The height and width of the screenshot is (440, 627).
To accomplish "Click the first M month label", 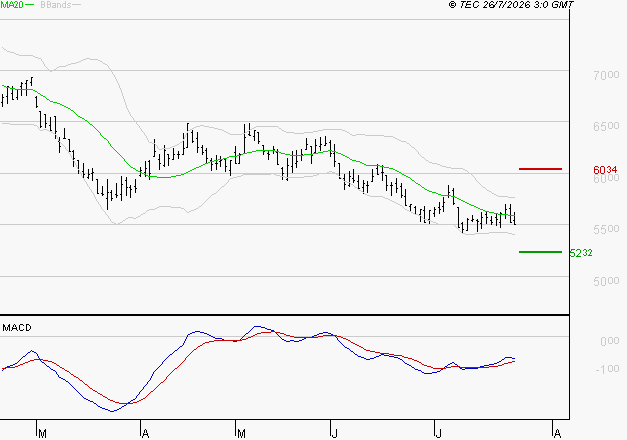I will coord(42,434).
